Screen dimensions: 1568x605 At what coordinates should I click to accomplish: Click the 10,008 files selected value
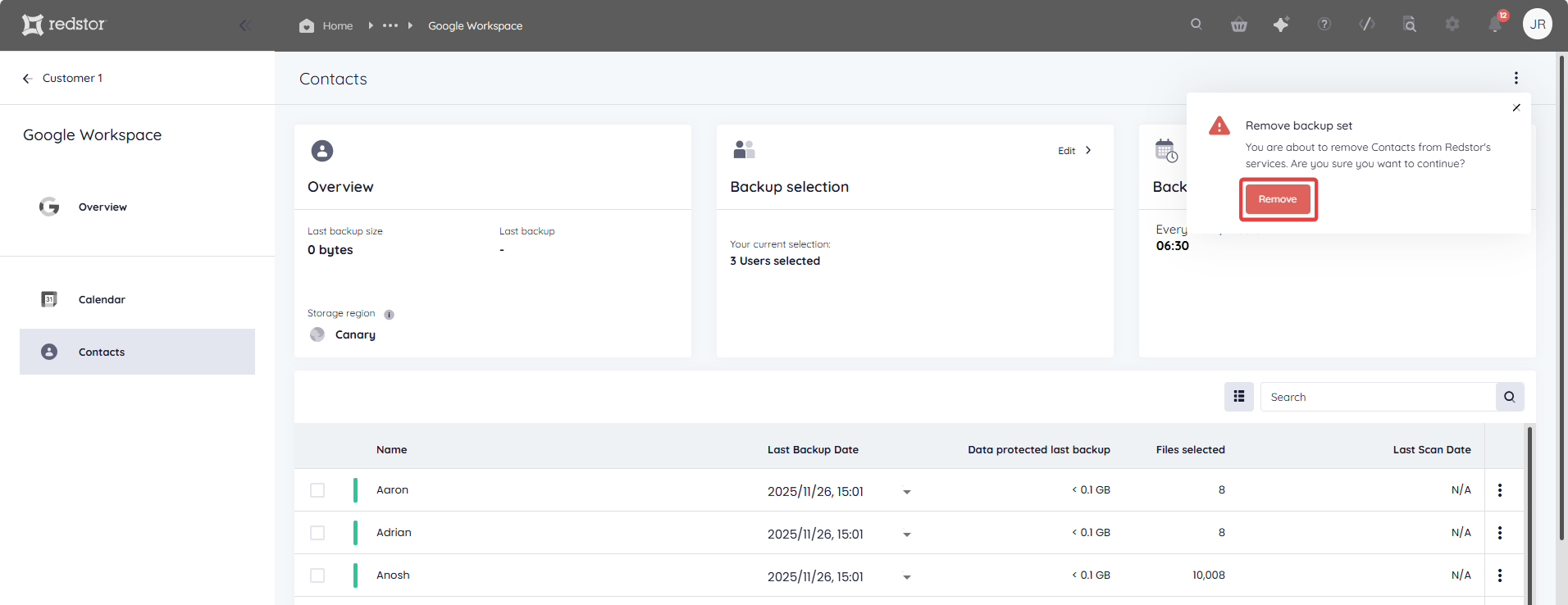tap(1209, 575)
